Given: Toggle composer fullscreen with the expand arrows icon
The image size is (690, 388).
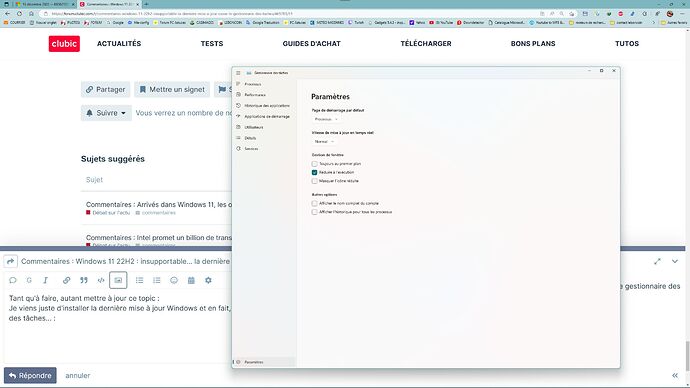Looking at the screenshot, I should (657, 261).
